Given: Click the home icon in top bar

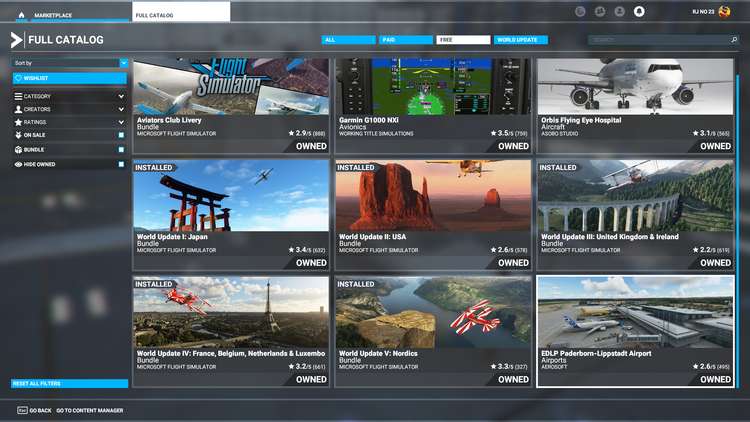Looking at the screenshot, I should 21,15.
